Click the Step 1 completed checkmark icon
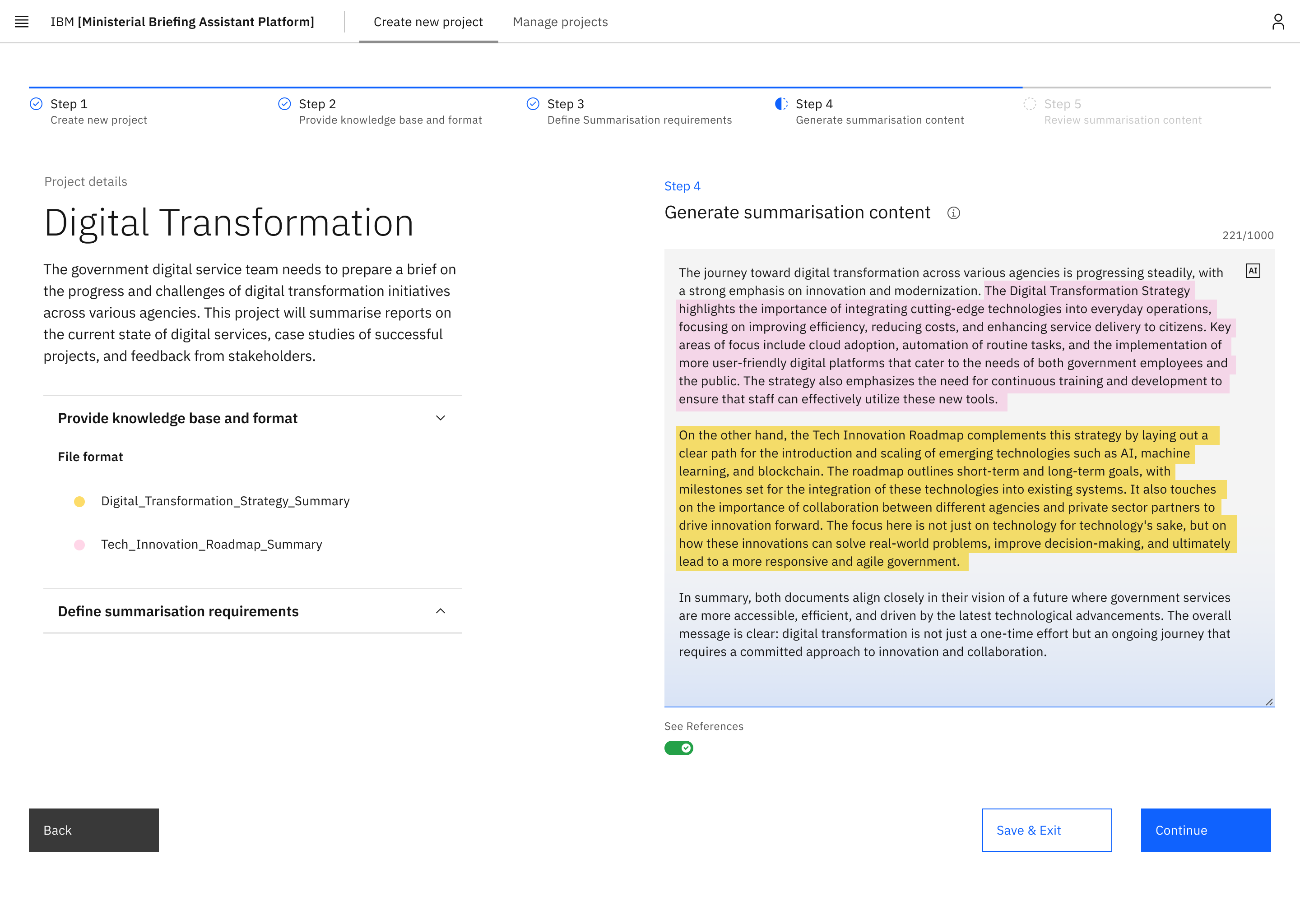 click(x=36, y=104)
